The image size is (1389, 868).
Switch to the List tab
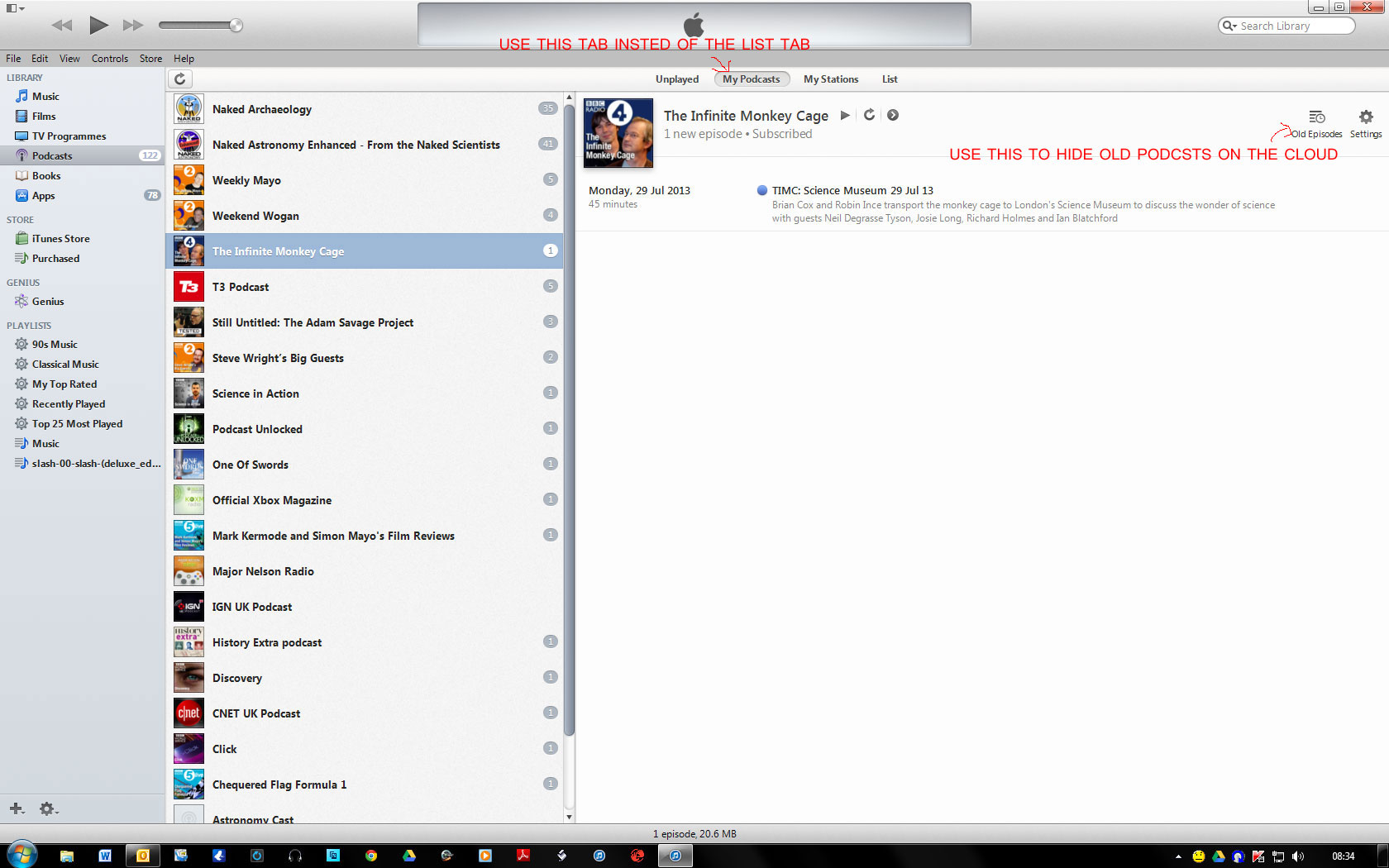(x=890, y=79)
